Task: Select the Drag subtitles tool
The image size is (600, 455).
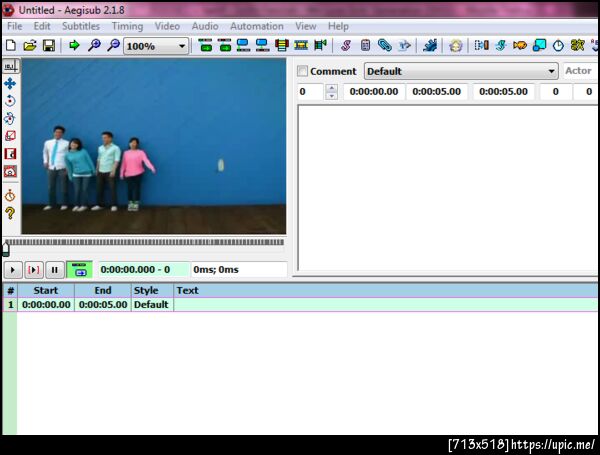Action: tap(10, 83)
